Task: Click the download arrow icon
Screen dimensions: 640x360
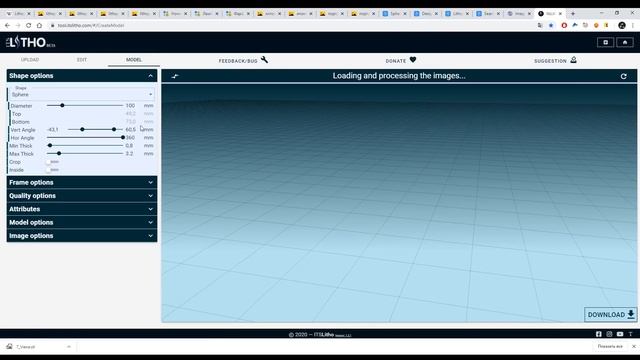Action: pos(631,314)
